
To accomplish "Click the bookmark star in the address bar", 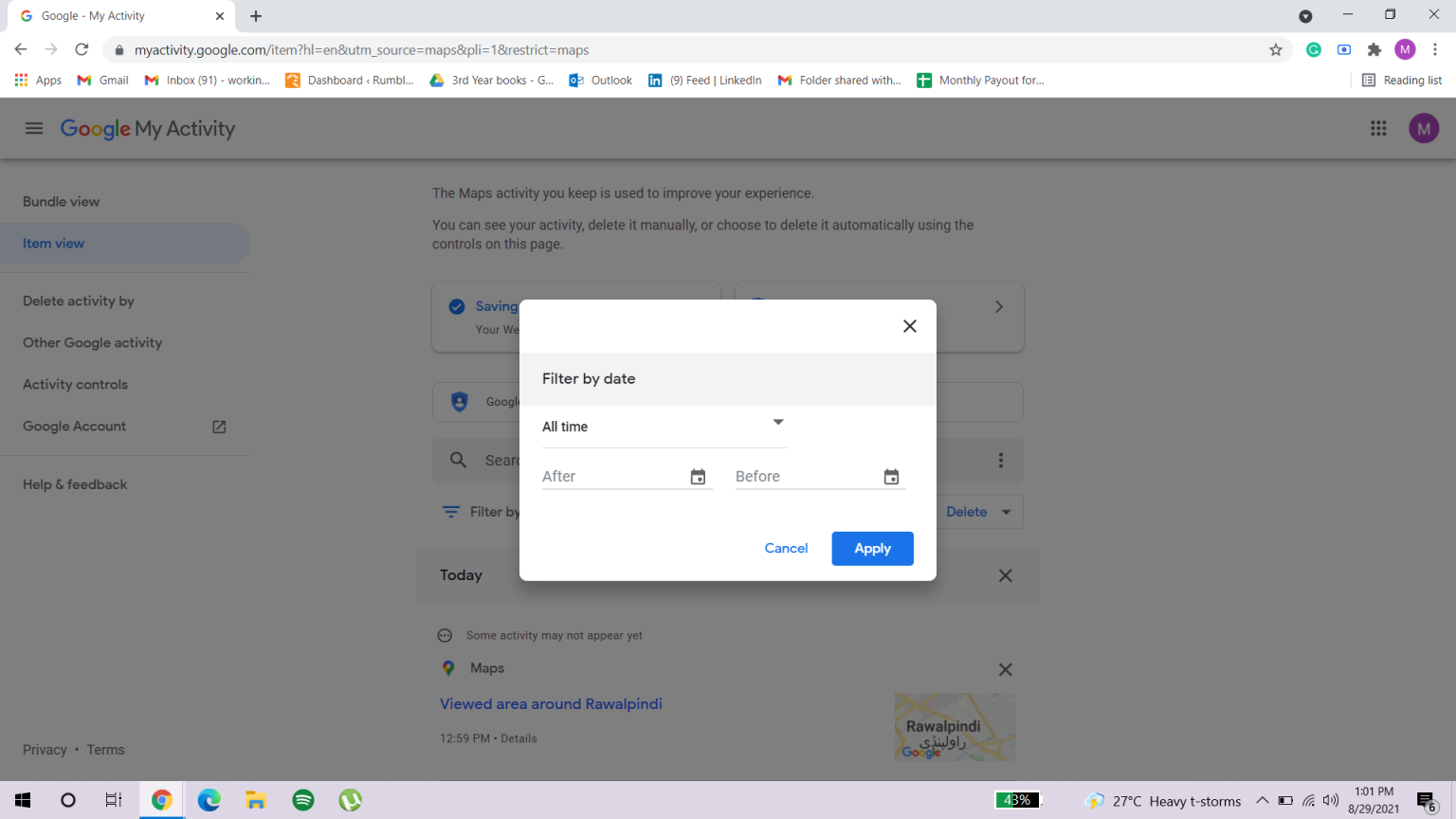I will coord(1276,49).
